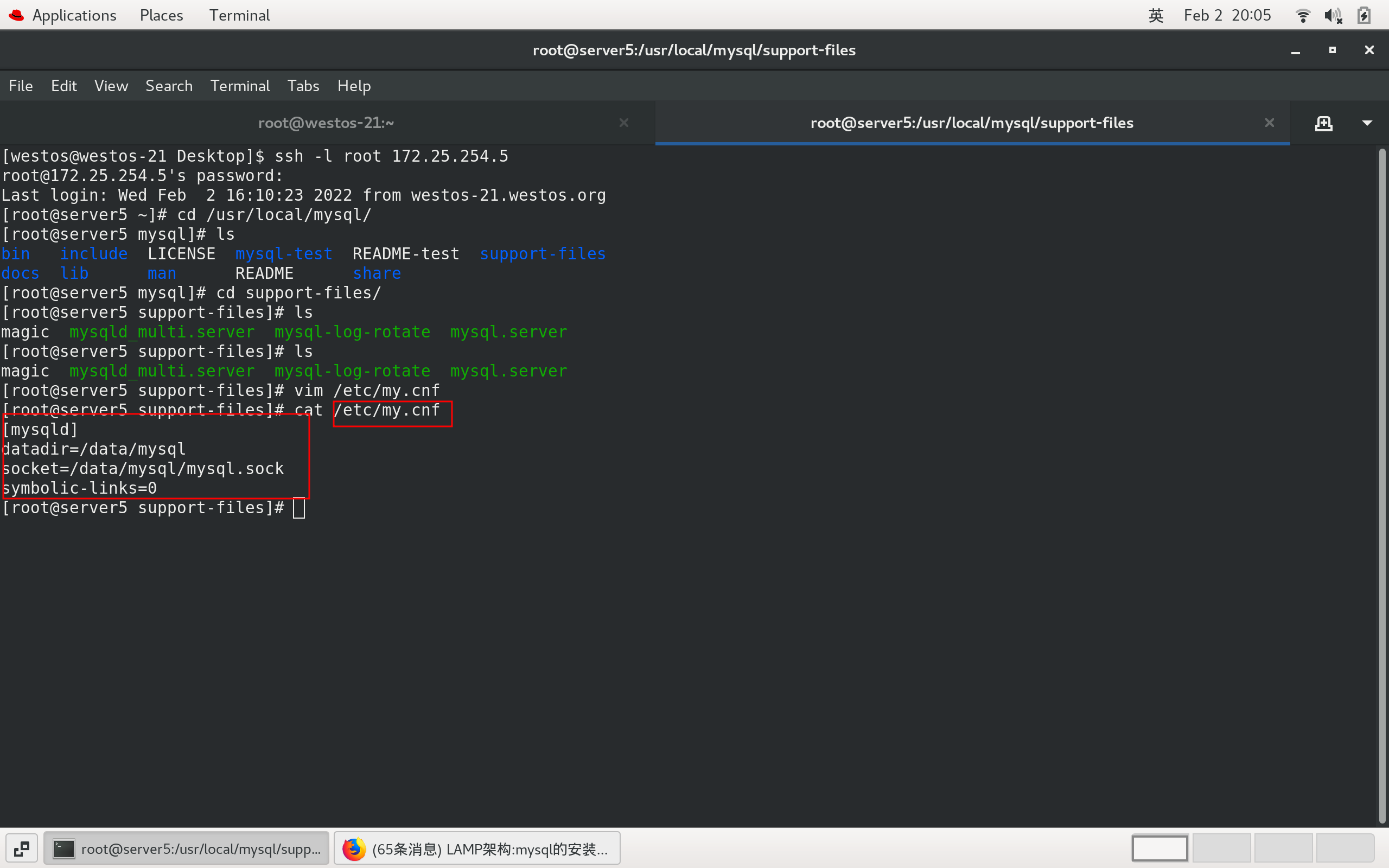Open the Tabs menu
This screenshot has height=868, width=1389.
(x=303, y=86)
